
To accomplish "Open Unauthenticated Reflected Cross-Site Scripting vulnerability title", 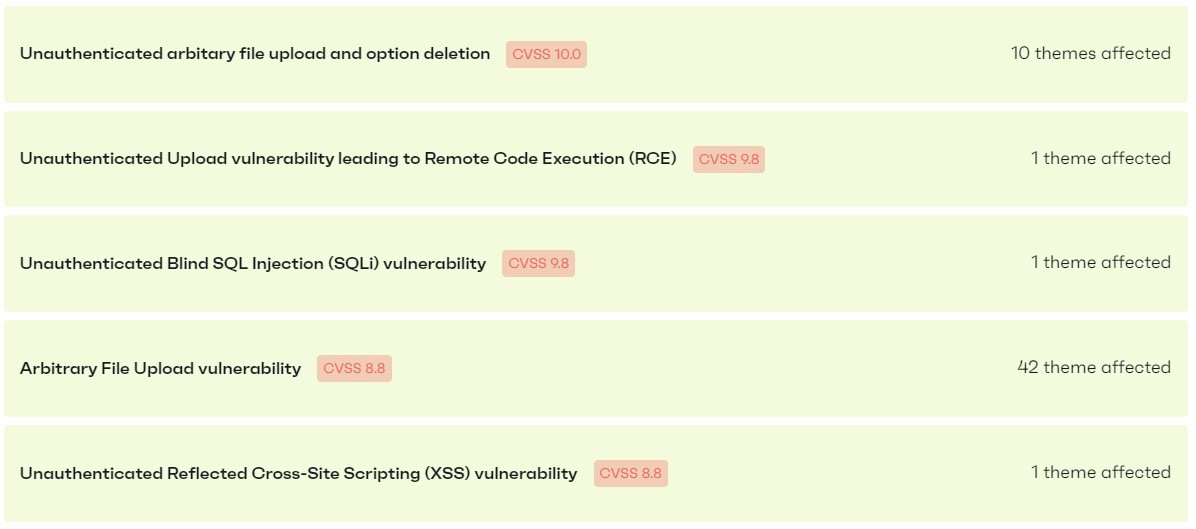I will [298, 474].
